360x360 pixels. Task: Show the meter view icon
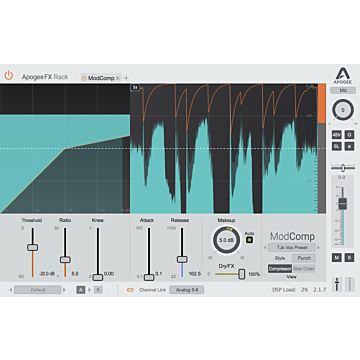pos(349,283)
